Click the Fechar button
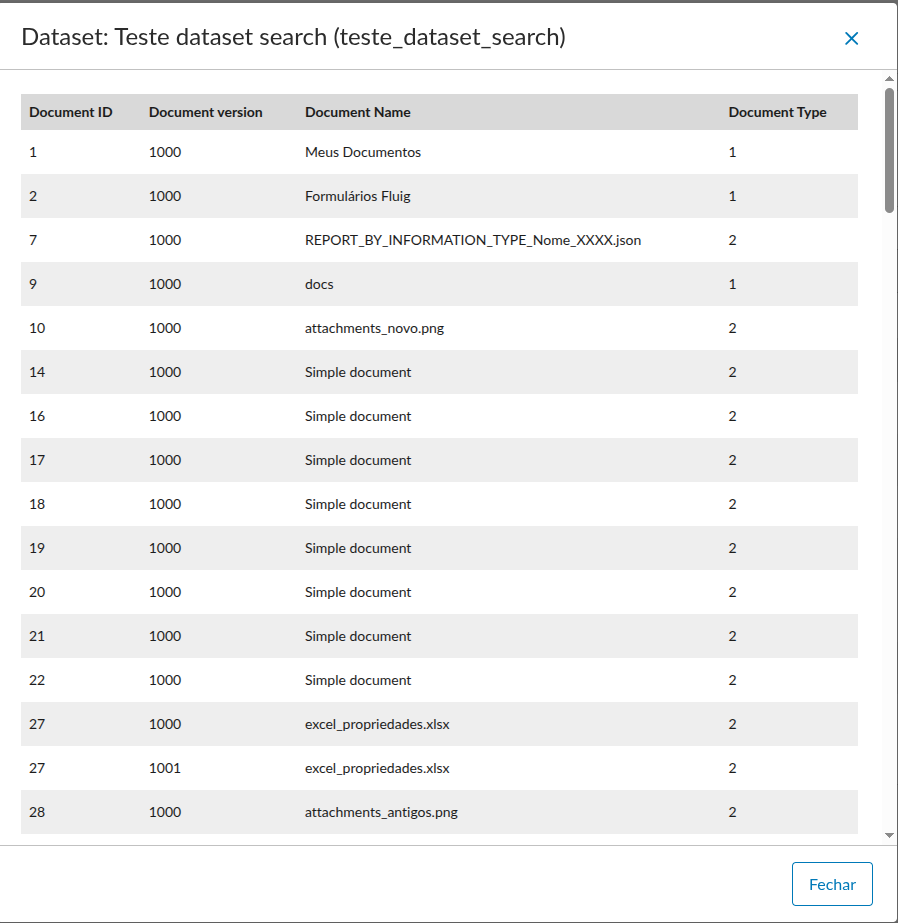The image size is (898, 923). [x=832, y=884]
